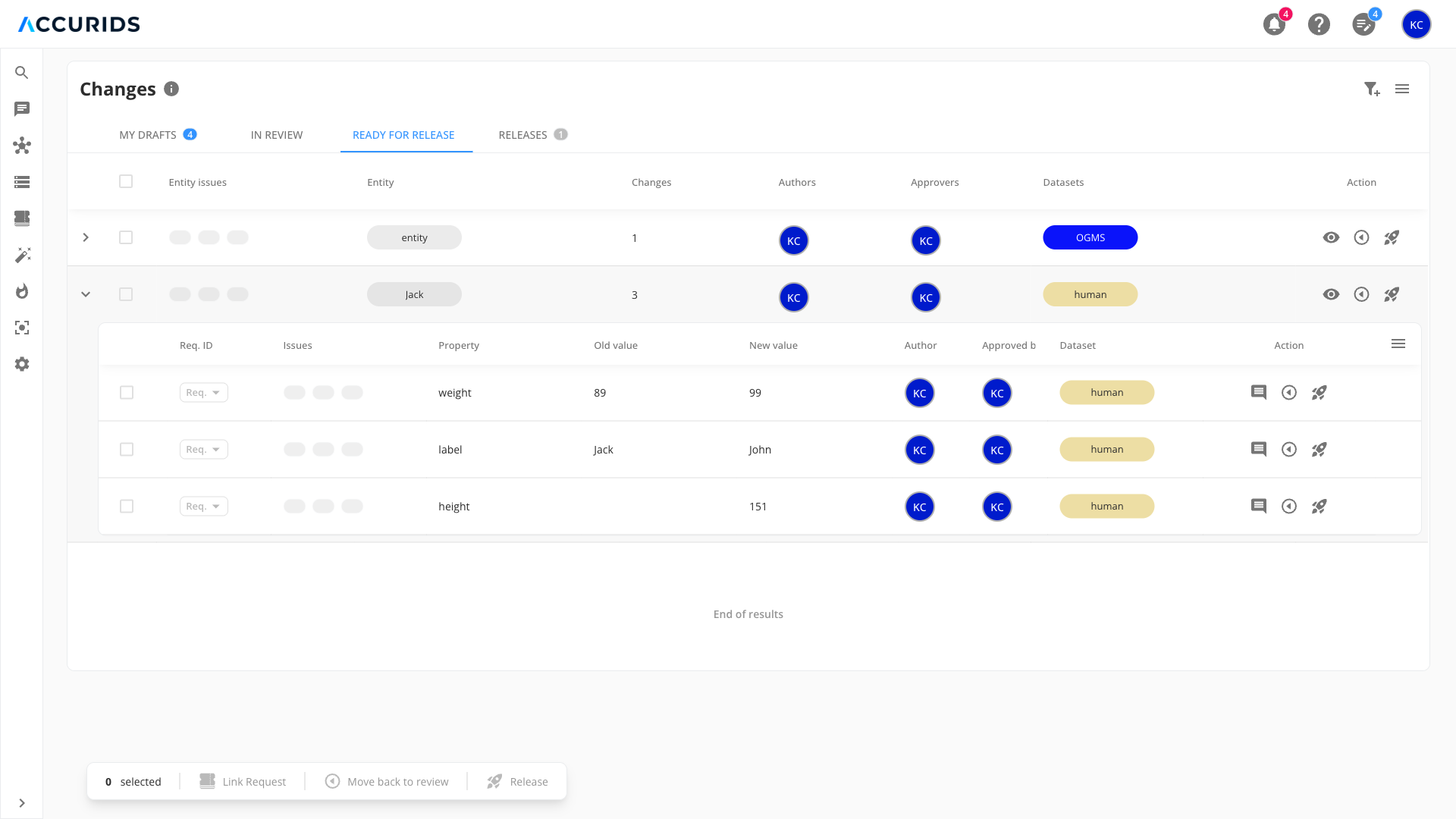The width and height of the screenshot is (1456, 819).
Task: Click the Link Request button
Action: coord(243,782)
